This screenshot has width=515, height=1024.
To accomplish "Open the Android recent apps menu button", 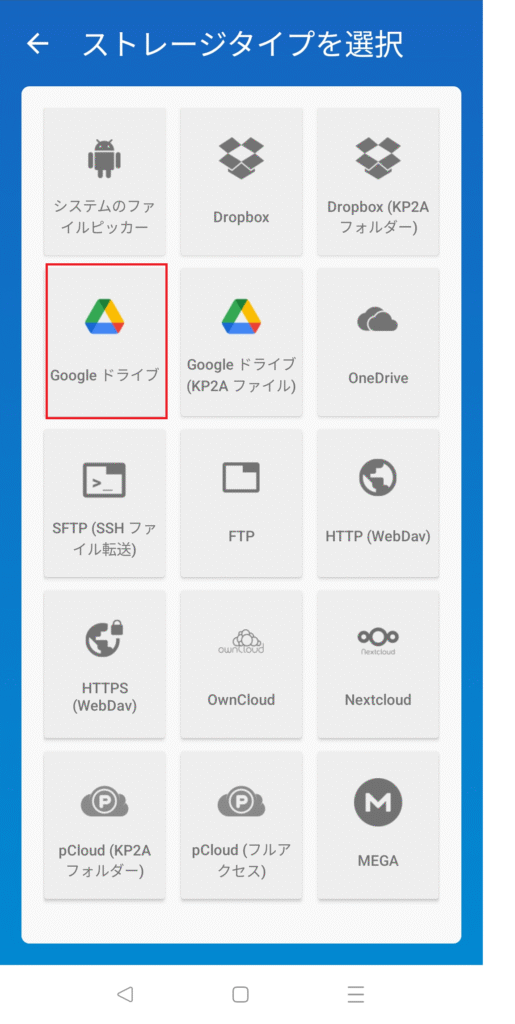I will tap(355, 994).
